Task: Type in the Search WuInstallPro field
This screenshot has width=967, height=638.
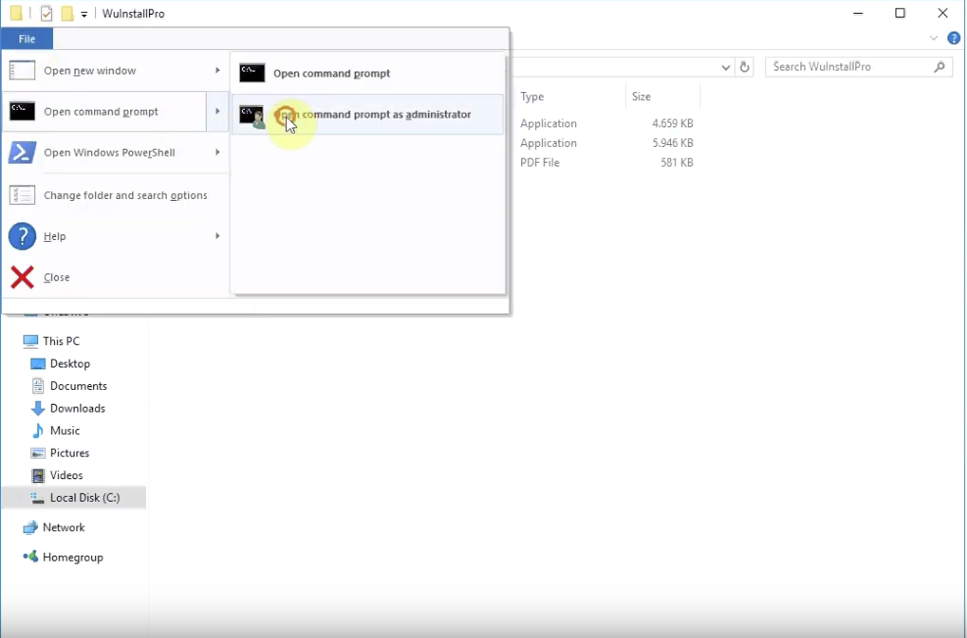Action: tap(850, 67)
